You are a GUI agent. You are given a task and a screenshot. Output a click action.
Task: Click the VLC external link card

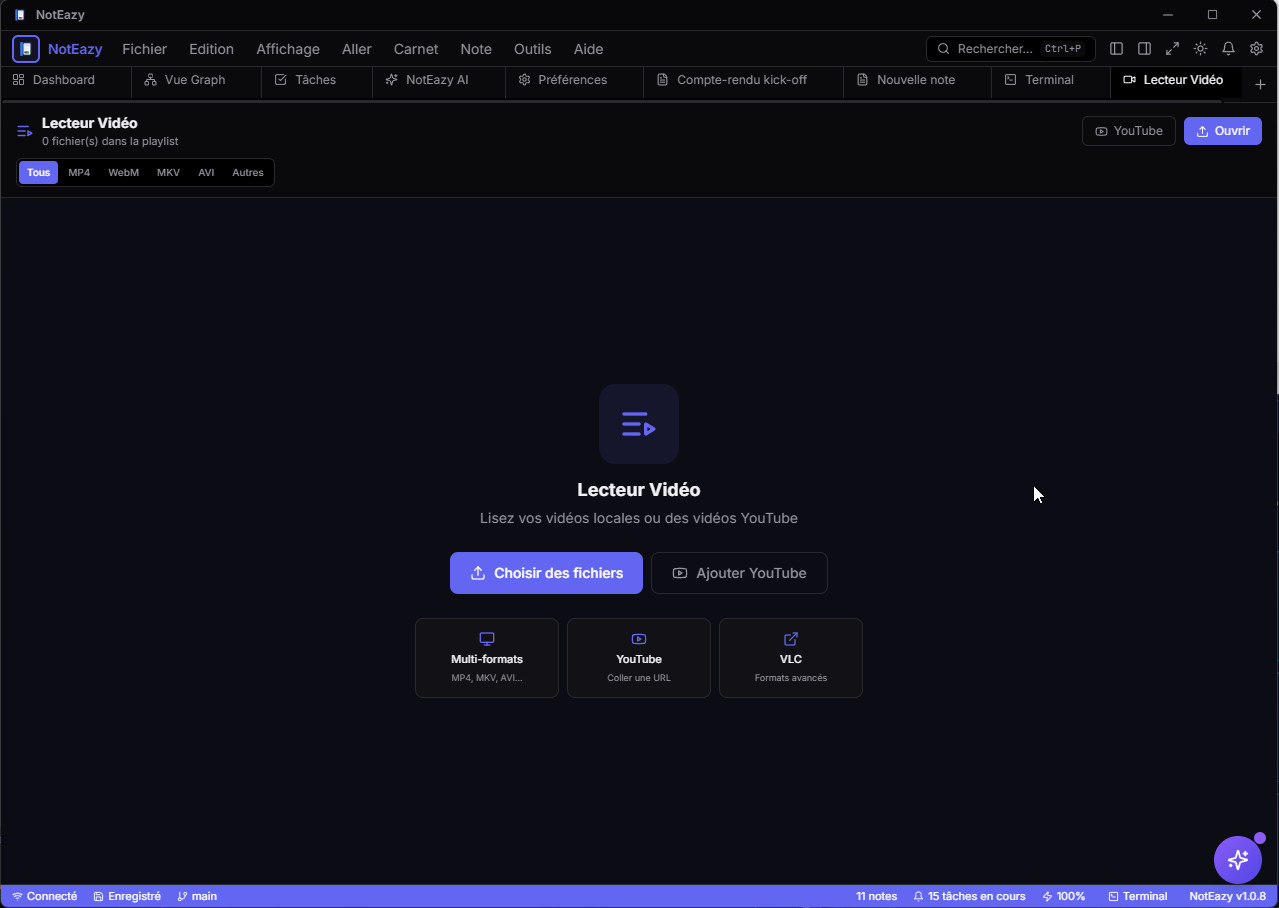[x=791, y=658]
